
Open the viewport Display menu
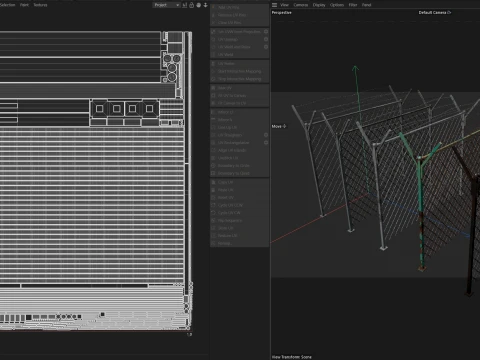319,5
